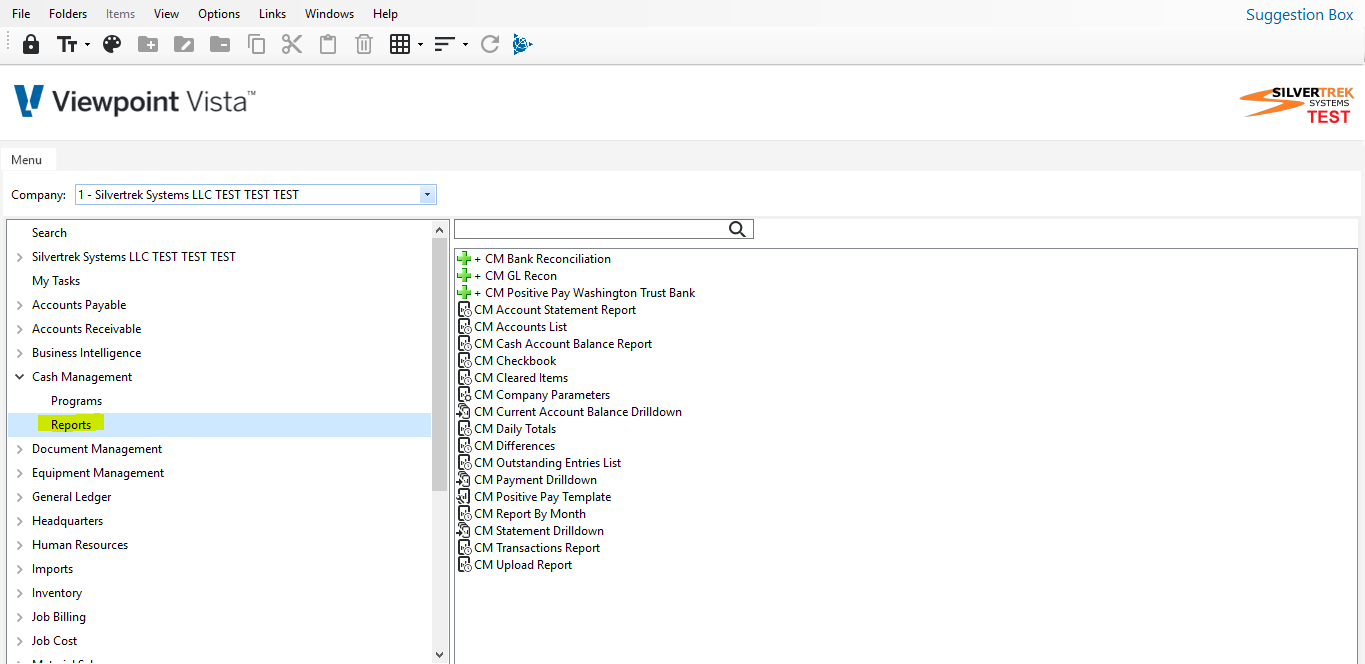Open CM Transactions Report

tap(537, 548)
